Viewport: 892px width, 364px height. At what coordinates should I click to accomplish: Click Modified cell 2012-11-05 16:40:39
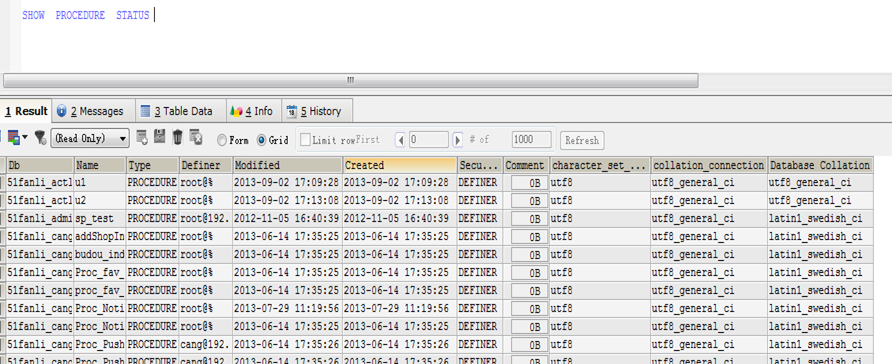pos(288,218)
